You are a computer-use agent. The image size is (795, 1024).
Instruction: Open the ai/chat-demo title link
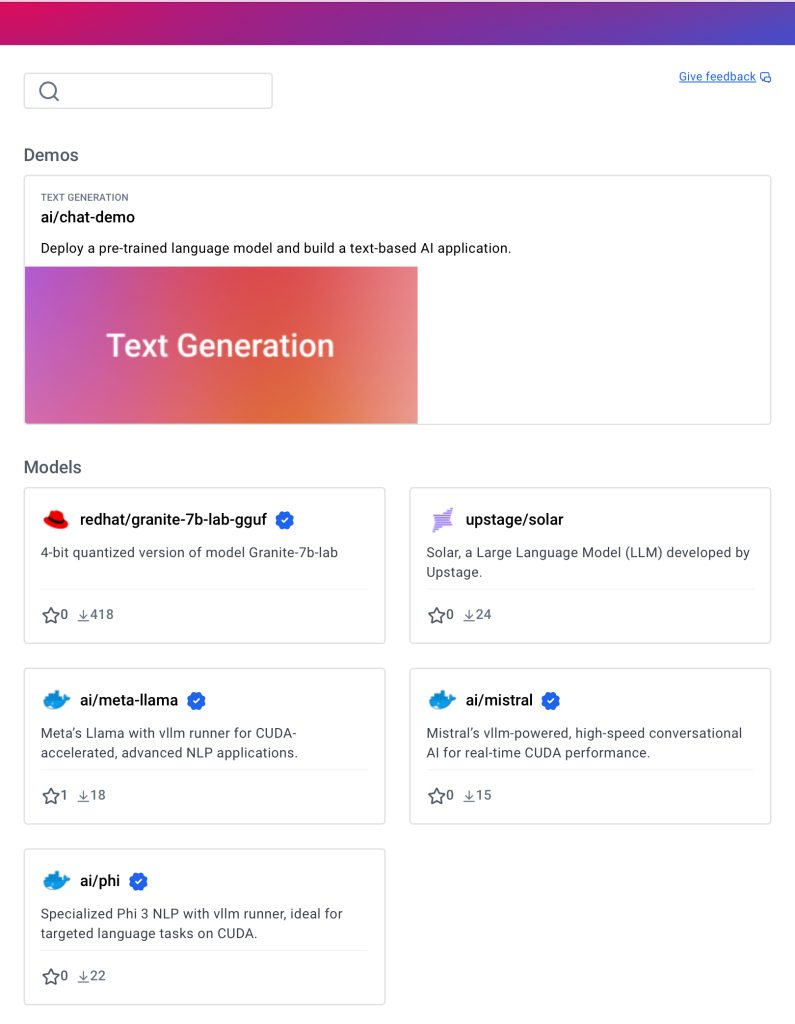88,217
